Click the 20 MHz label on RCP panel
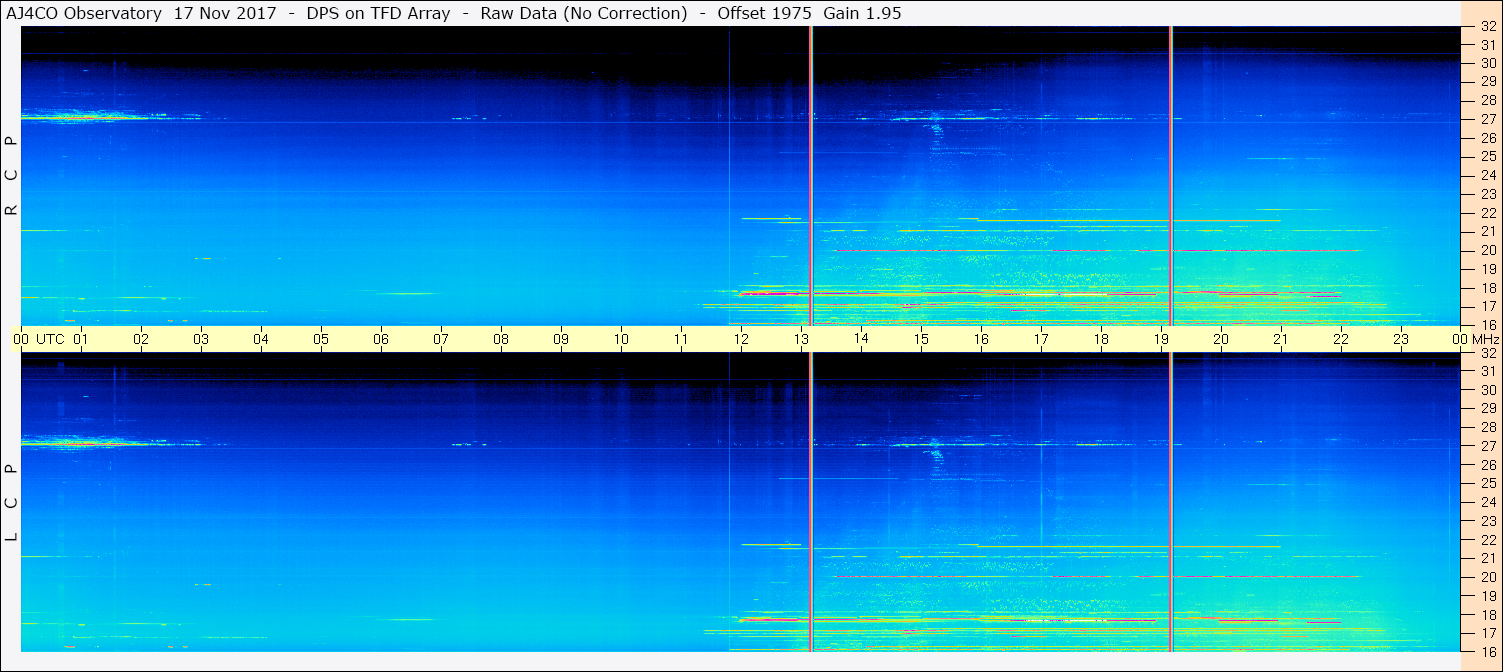1503x672 pixels. pos(1487,250)
